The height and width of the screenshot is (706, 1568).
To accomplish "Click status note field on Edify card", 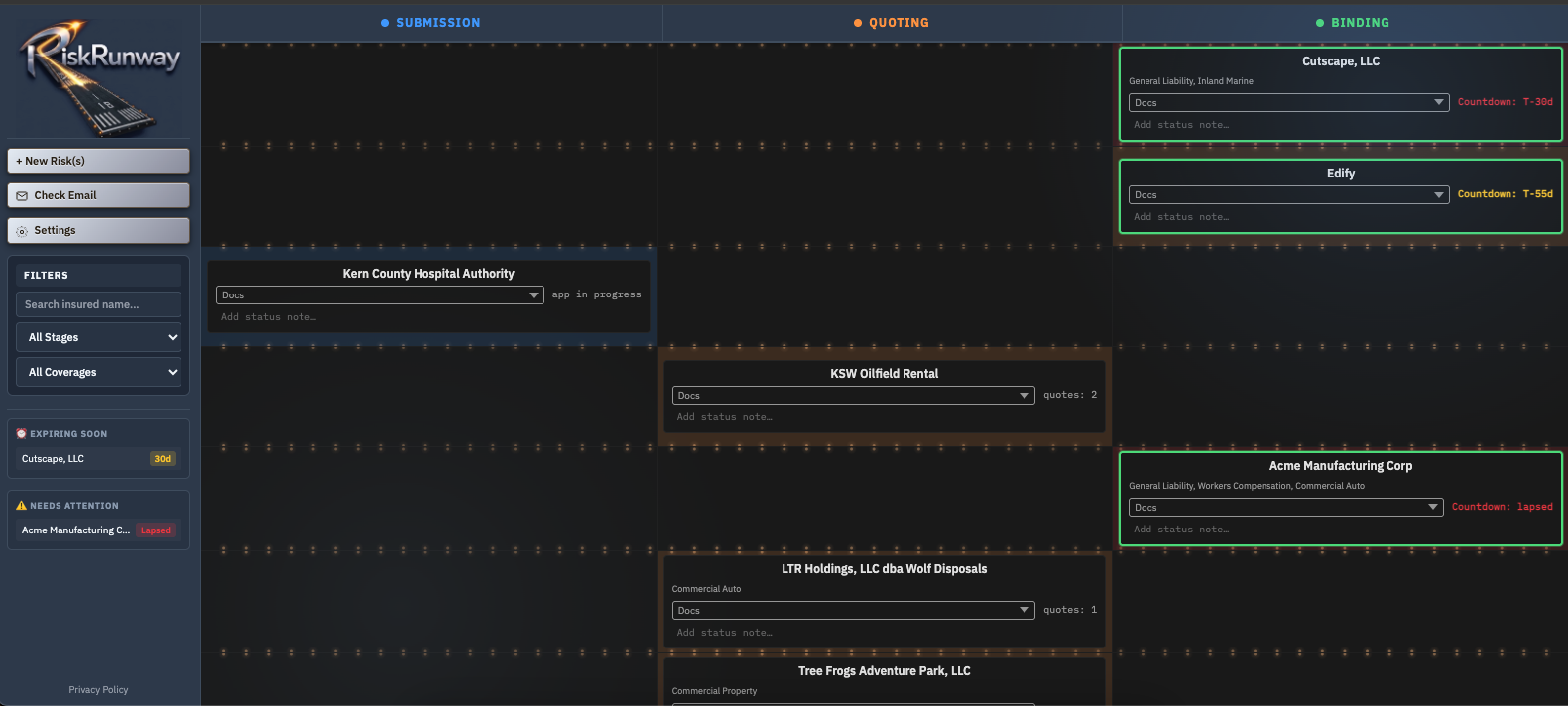I will tap(1341, 217).
